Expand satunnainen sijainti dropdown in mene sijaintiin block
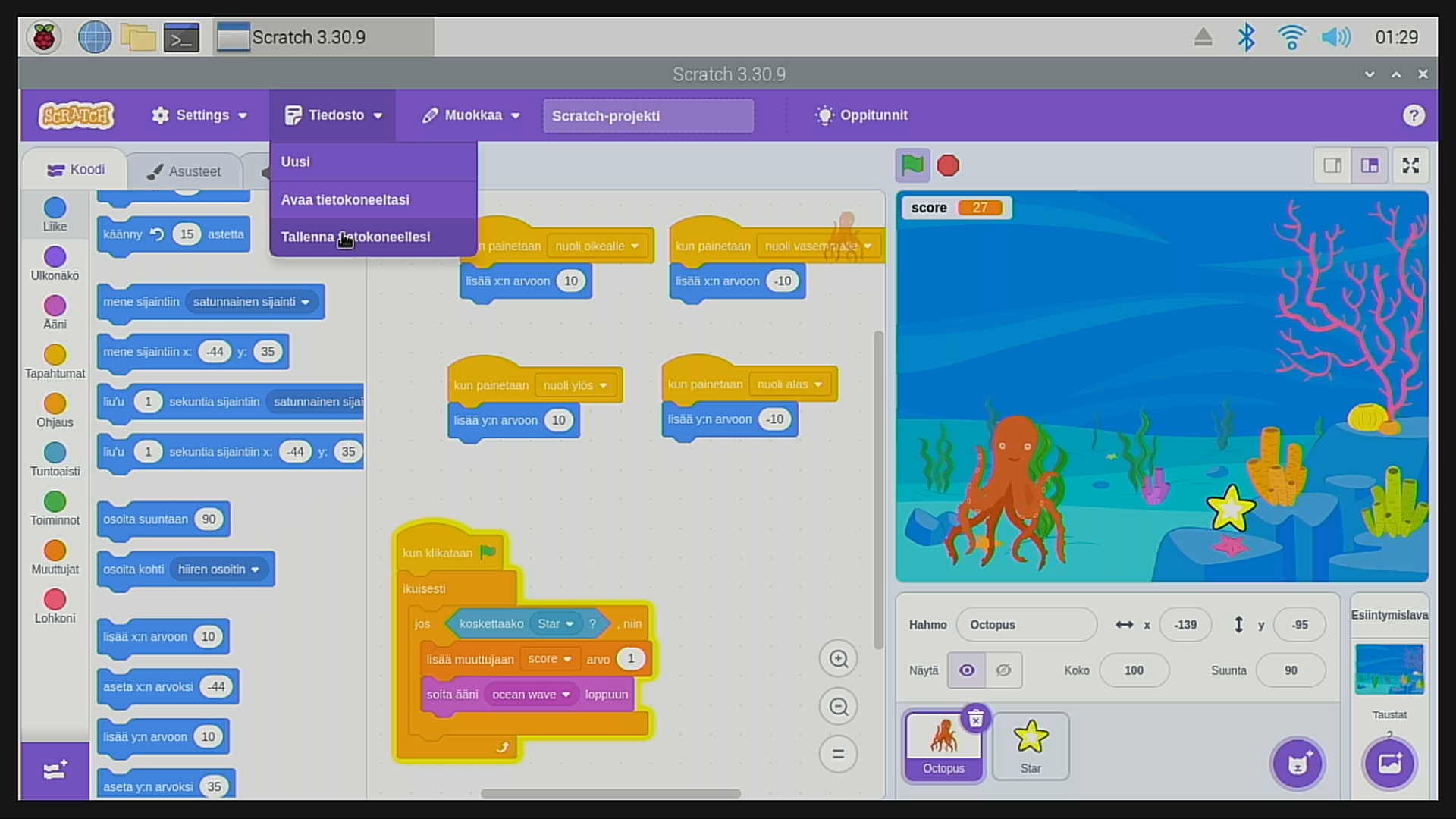 click(x=251, y=302)
